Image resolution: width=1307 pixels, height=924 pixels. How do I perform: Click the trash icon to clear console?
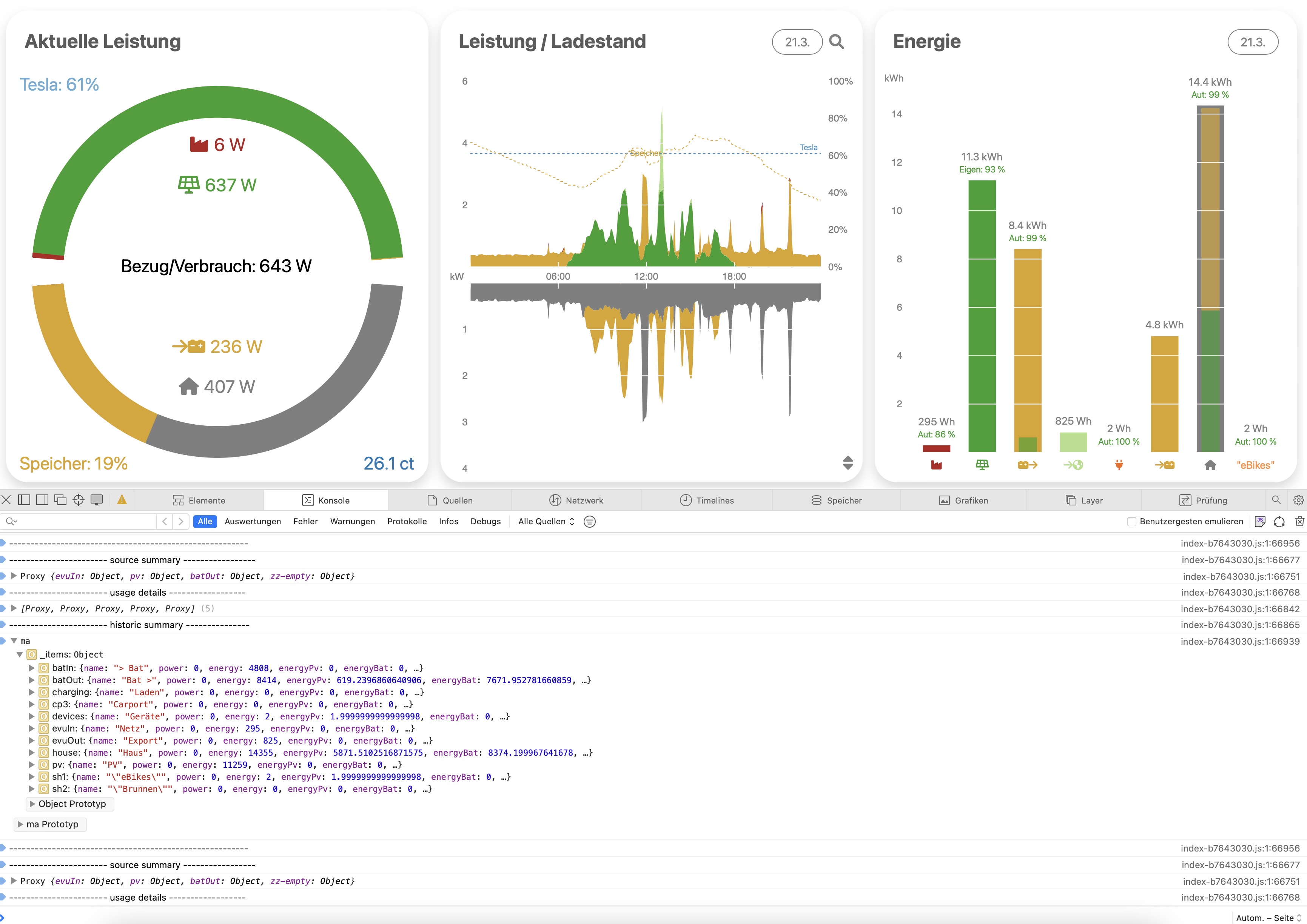pos(1299,521)
